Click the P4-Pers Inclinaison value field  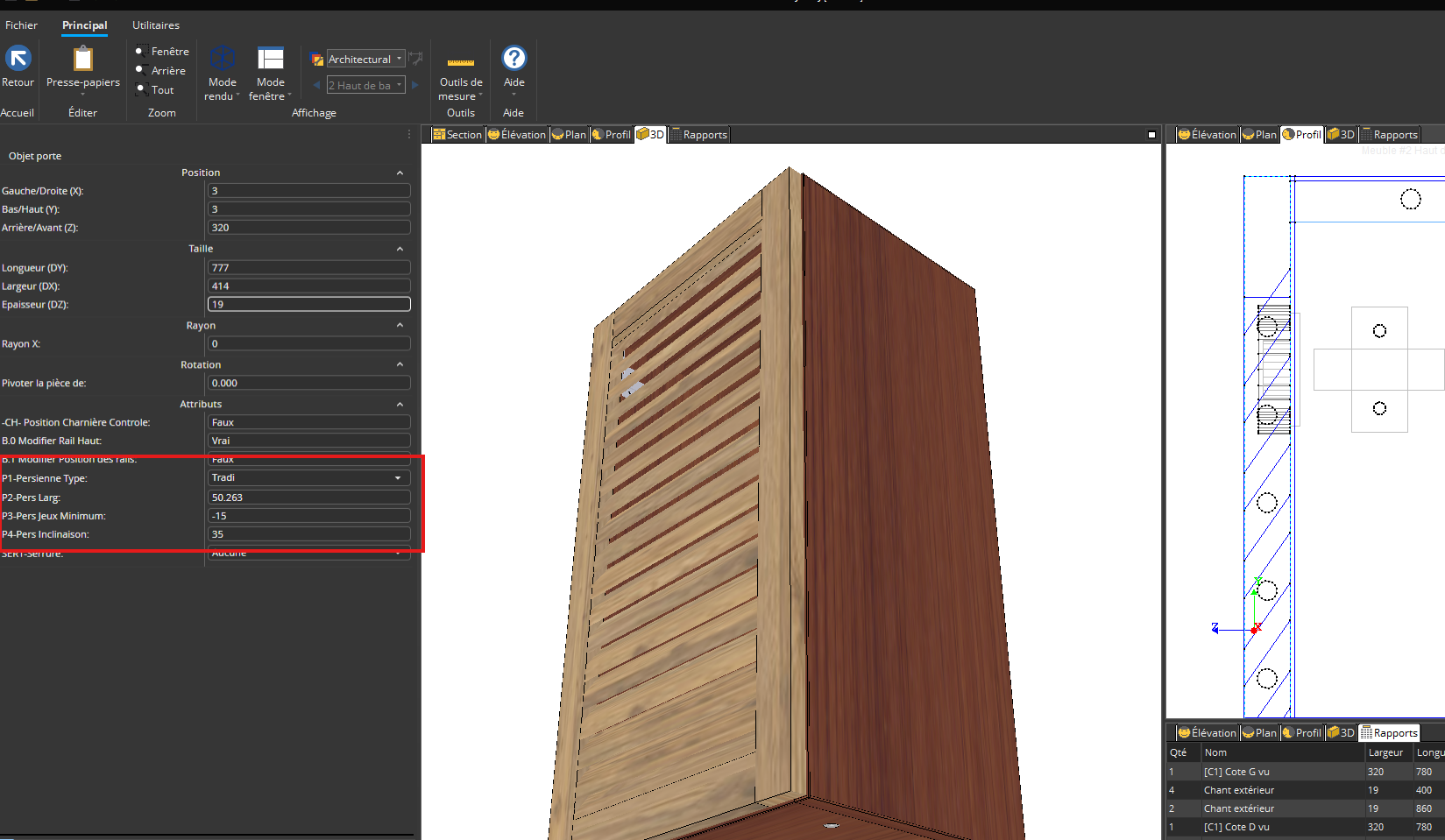pos(308,534)
